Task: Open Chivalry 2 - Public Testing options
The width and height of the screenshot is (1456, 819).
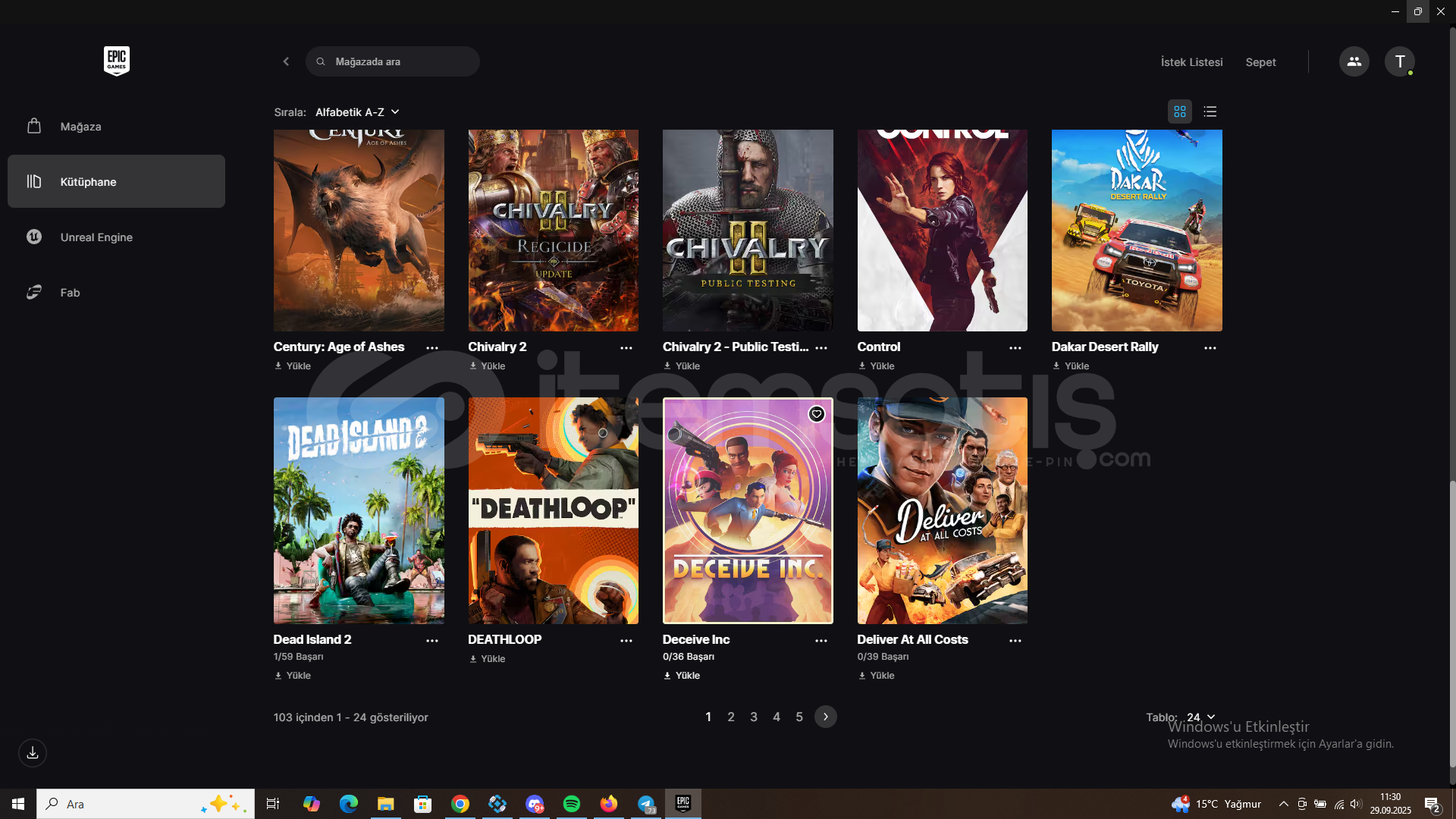Action: pyautogui.click(x=821, y=347)
